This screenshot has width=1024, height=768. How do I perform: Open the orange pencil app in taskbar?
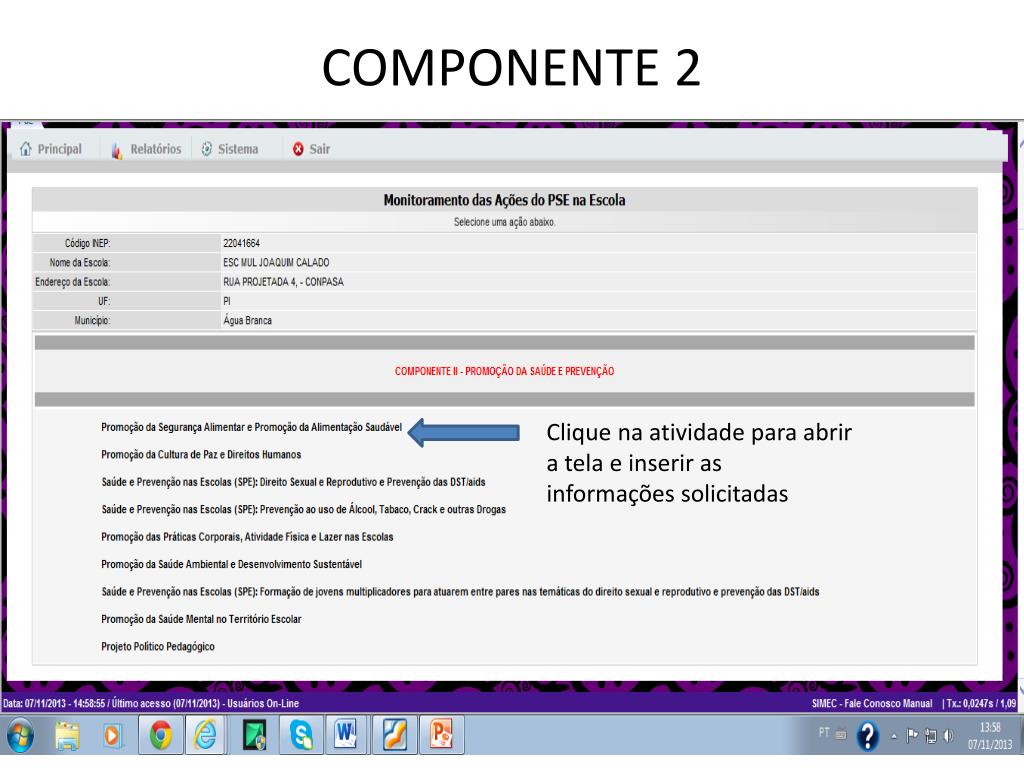point(394,735)
